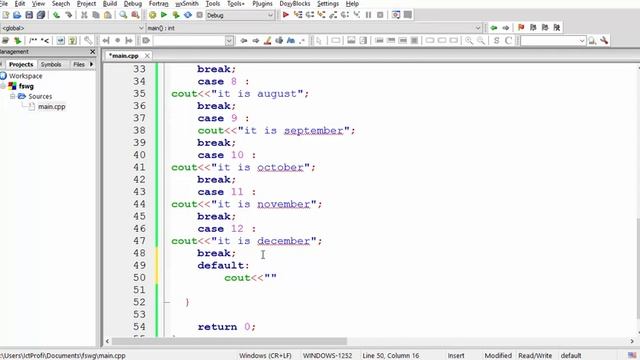The height and width of the screenshot is (360, 640).
Task: Rebuild the project with the blue arrows icon
Action: 188,15
